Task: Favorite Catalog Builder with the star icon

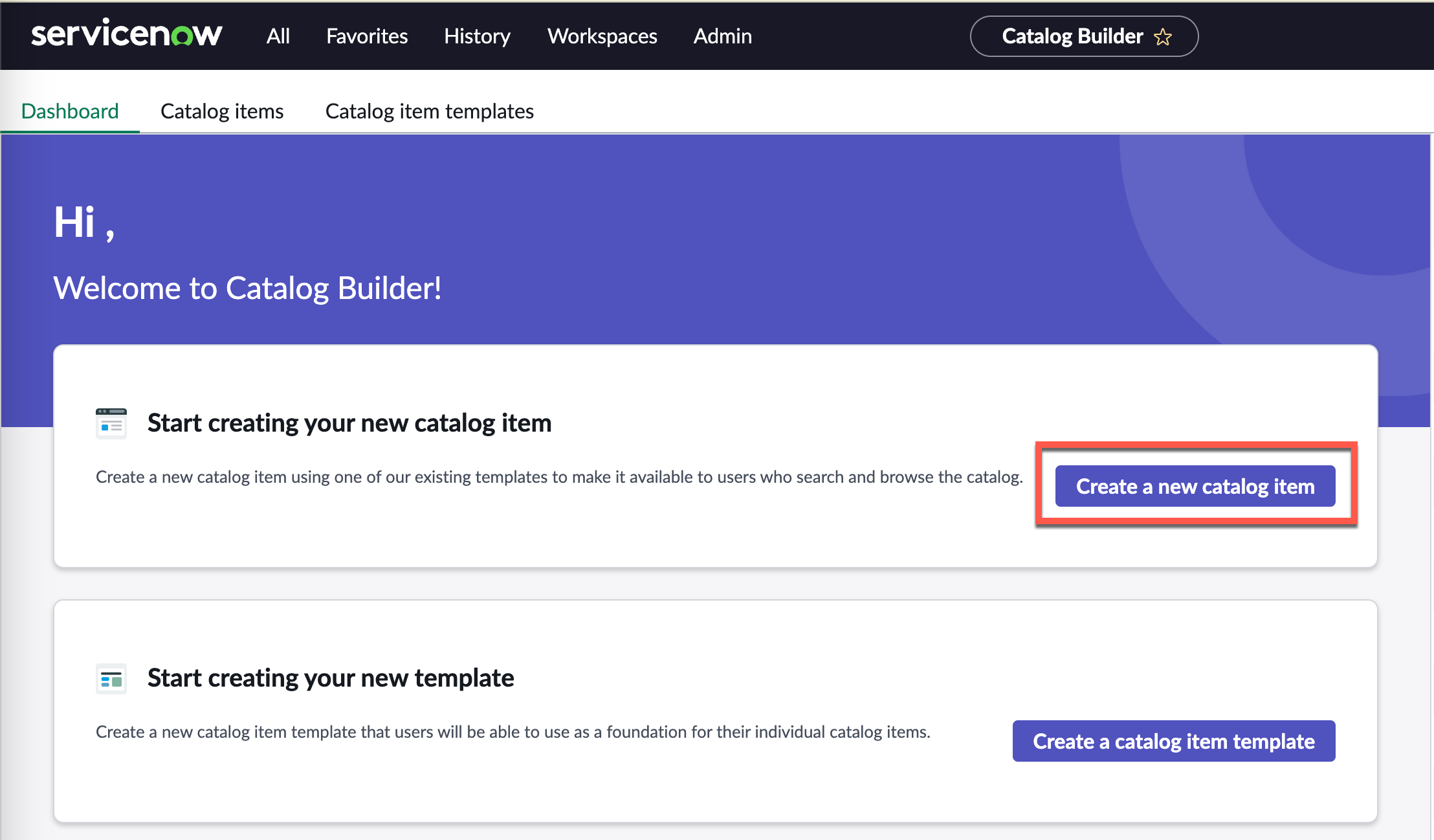Action: coord(1163,37)
